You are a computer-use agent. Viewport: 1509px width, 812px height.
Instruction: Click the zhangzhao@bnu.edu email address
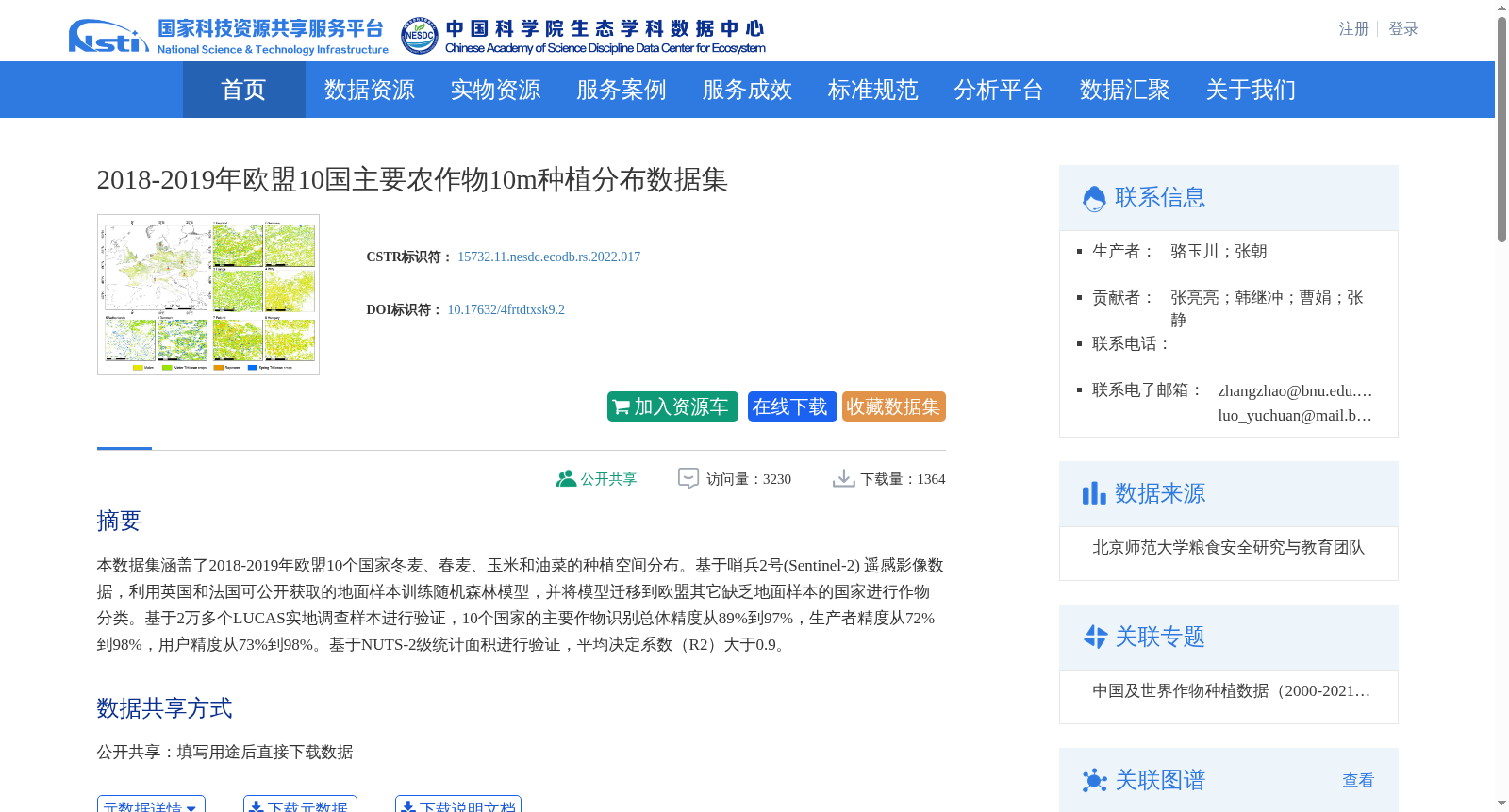click(x=1295, y=390)
